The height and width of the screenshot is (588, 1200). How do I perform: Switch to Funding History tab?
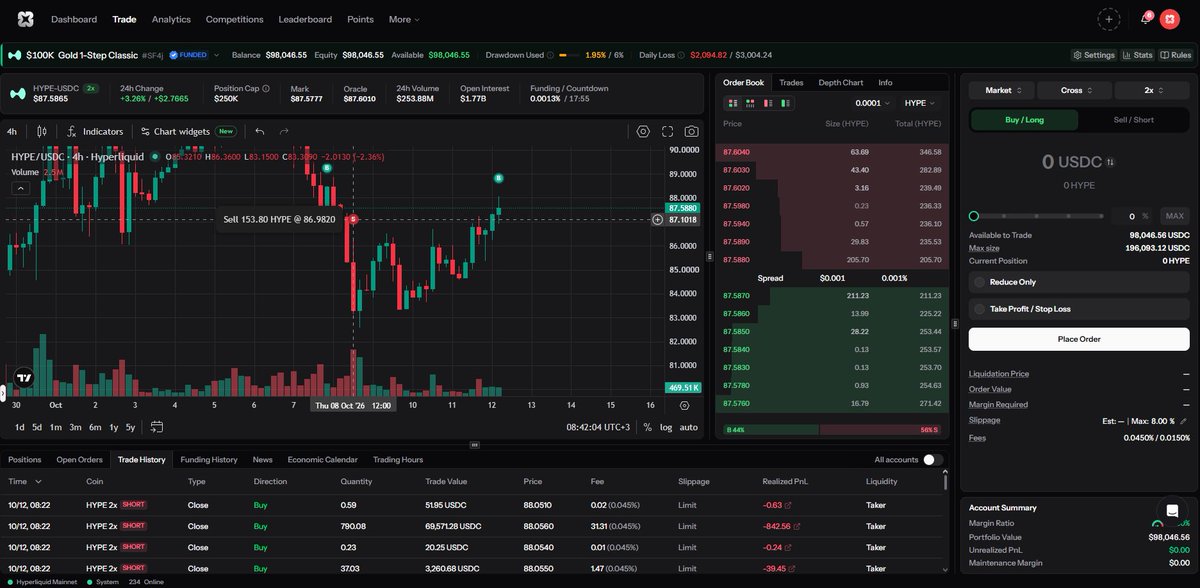tap(208, 460)
